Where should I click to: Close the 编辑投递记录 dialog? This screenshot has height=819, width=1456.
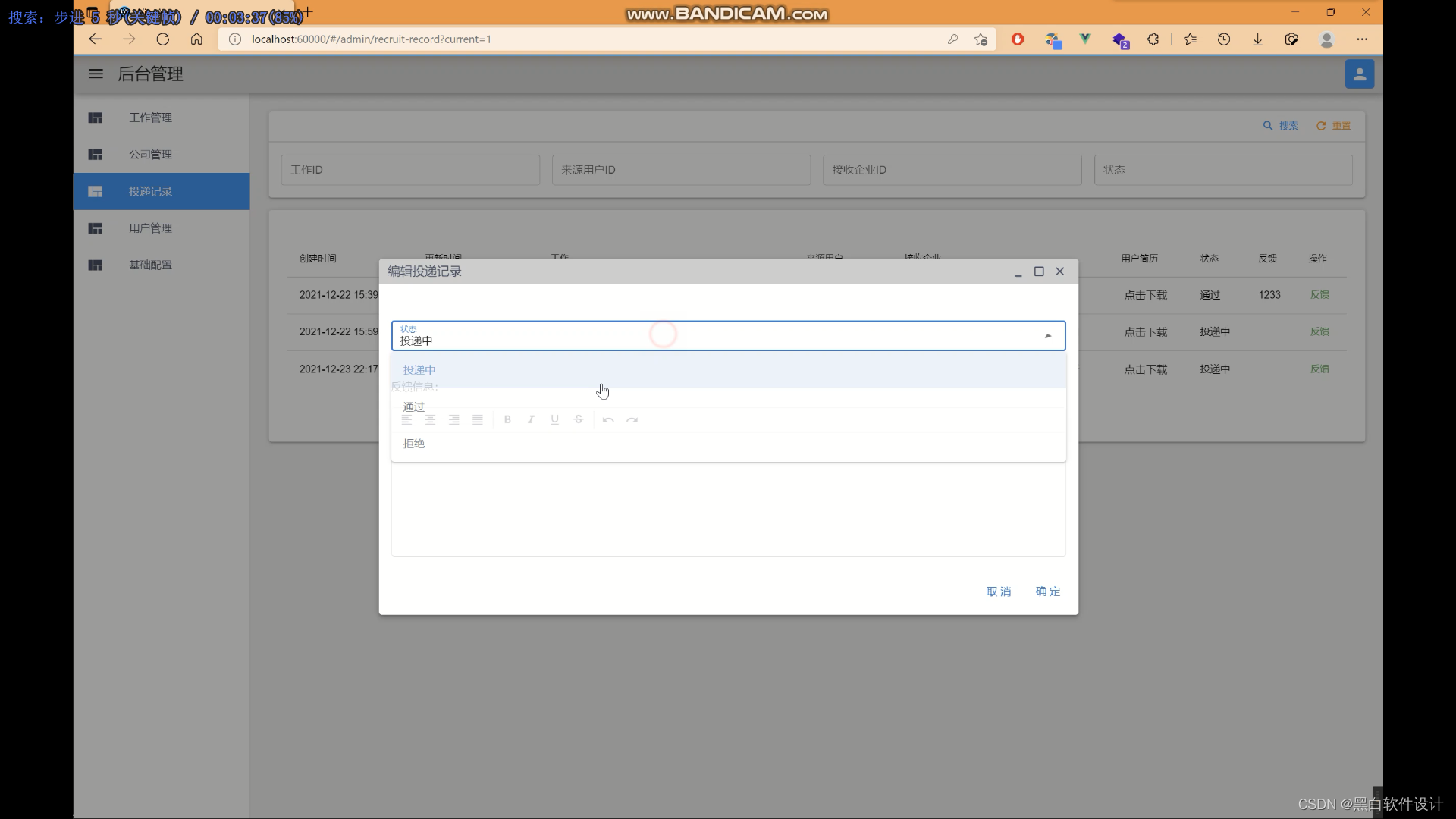[1060, 271]
